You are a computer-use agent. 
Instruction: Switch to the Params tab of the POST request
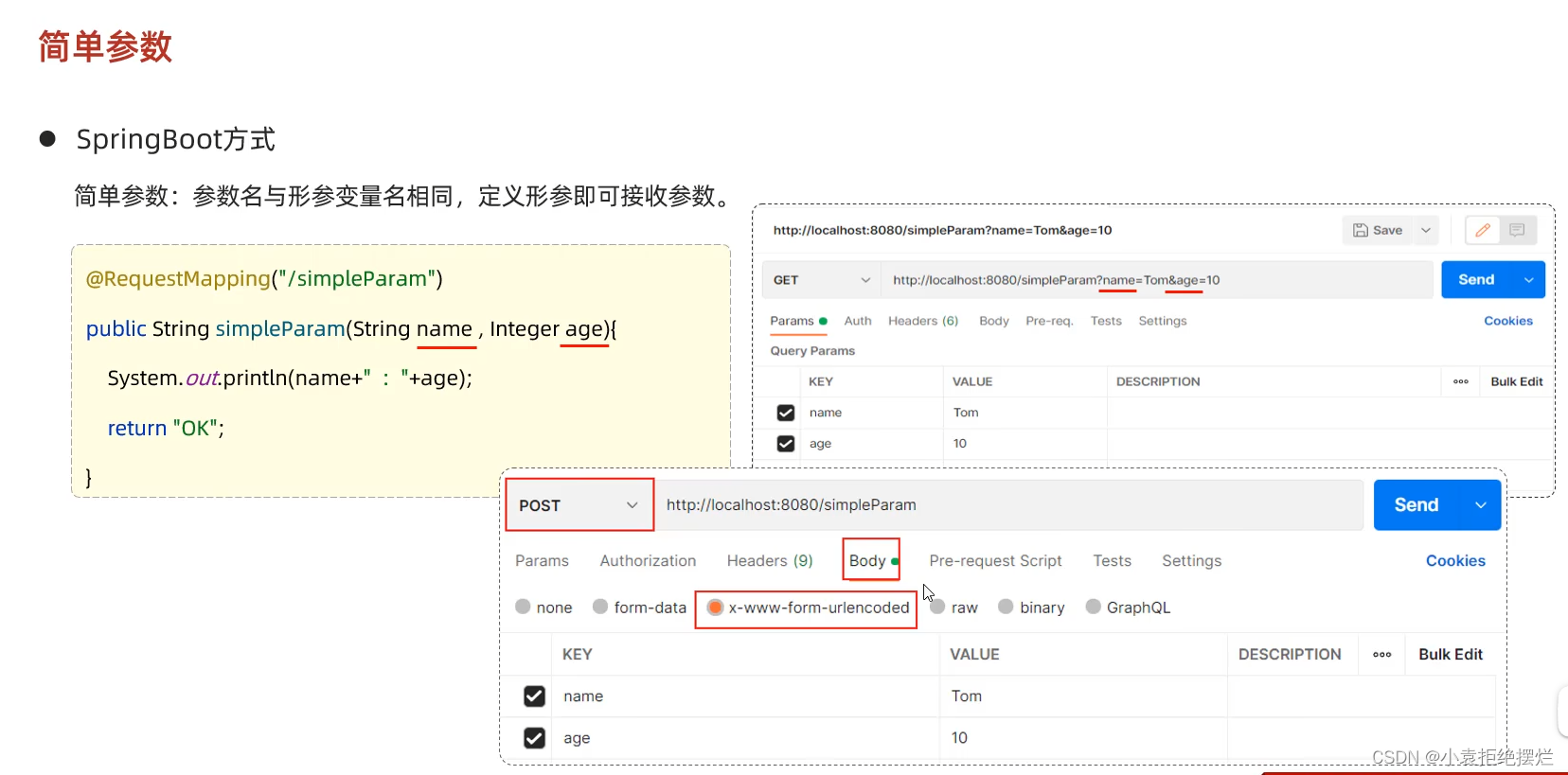coord(542,560)
